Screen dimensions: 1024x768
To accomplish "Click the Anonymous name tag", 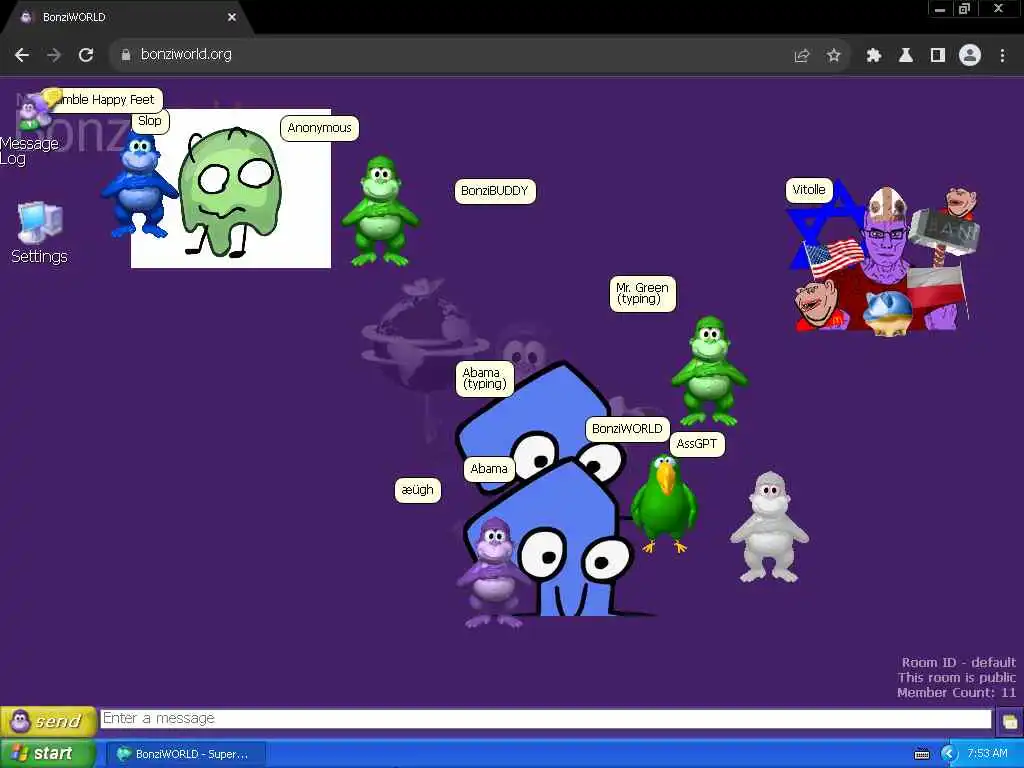I will coord(319,128).
